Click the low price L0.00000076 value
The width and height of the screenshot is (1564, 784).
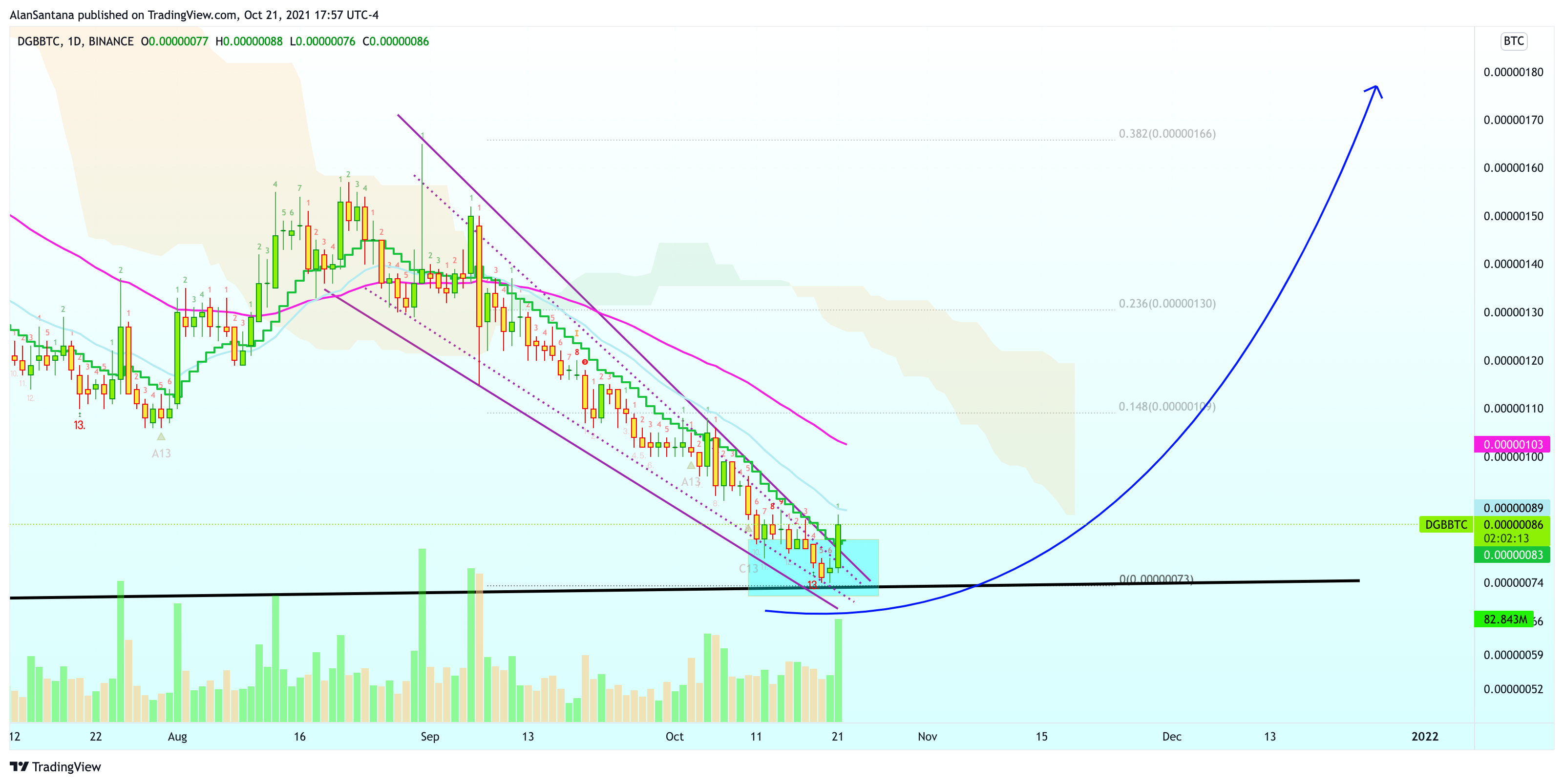pyautogui.click(x=322, y=41)
